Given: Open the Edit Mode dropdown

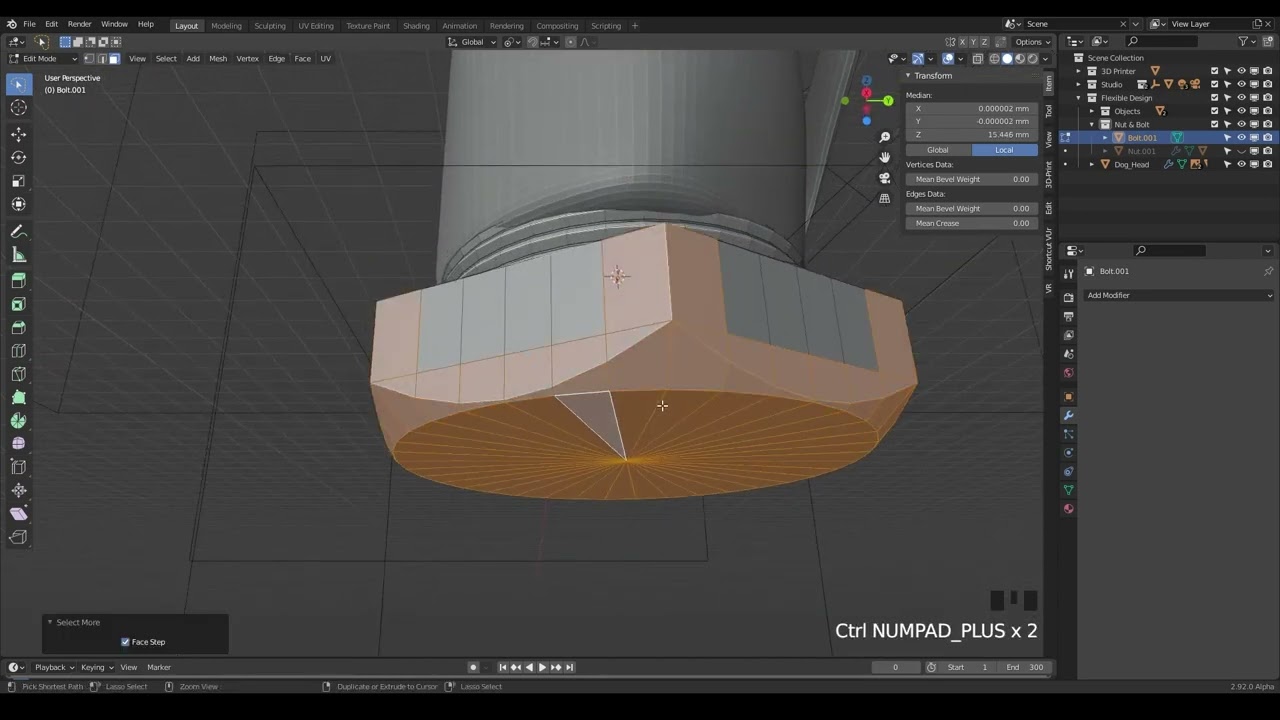Looking at the screenshot, I should 43,59.
